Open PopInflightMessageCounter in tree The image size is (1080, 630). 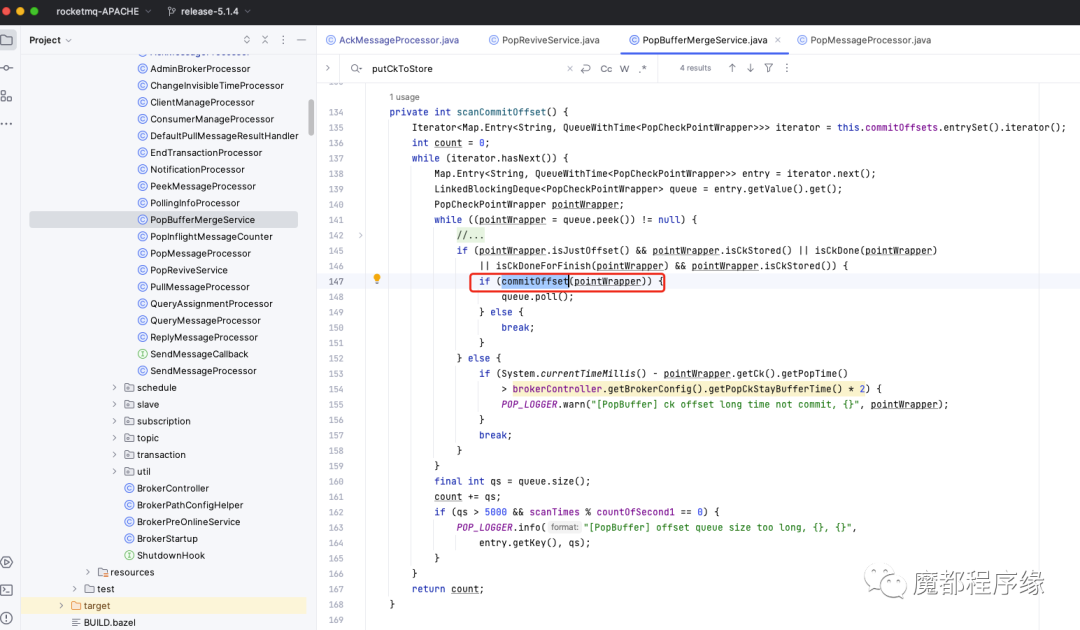point(211,236)
